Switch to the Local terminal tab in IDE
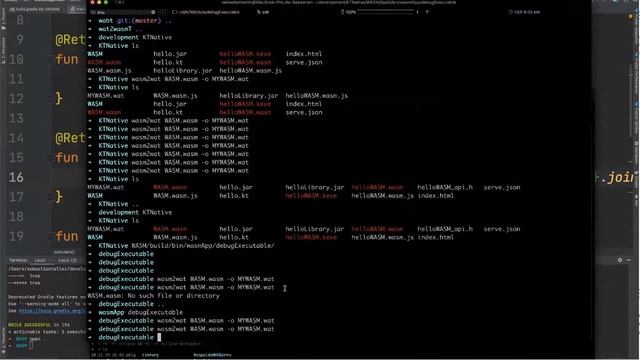Screen dimensions: 640x360 pyautogui.click(x=40, y=260)
